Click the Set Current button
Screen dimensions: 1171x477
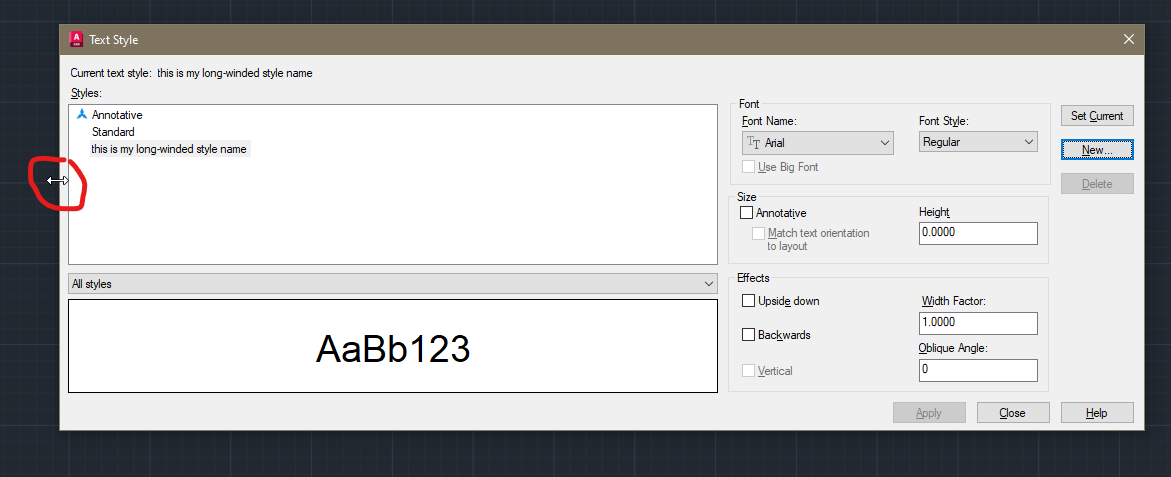pos(1097,116)
